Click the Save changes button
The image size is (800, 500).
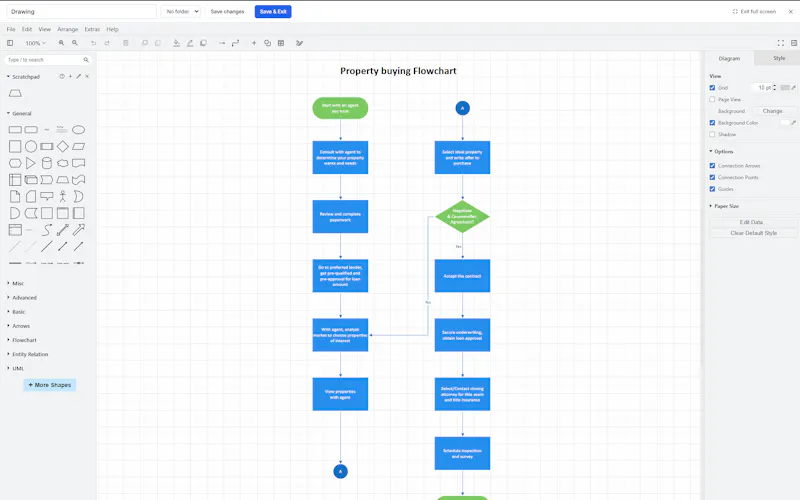coord(228,12)
